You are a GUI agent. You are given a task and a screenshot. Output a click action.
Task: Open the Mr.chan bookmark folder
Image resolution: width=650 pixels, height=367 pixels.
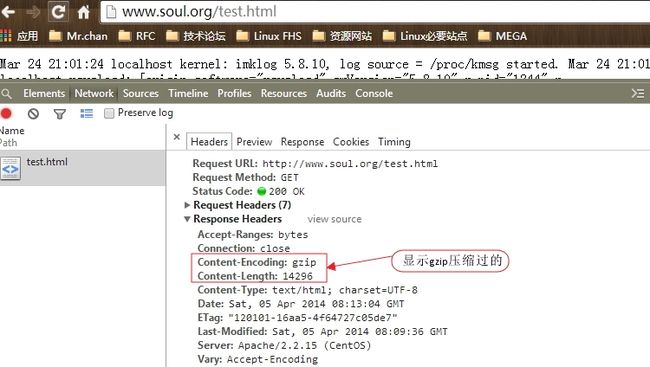(x=78, y=36)
